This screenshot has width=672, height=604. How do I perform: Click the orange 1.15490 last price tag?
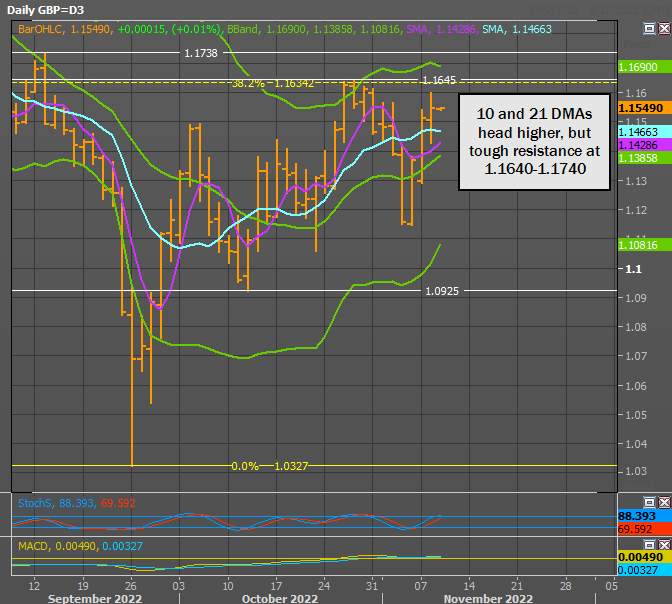[x=645, y=108]
